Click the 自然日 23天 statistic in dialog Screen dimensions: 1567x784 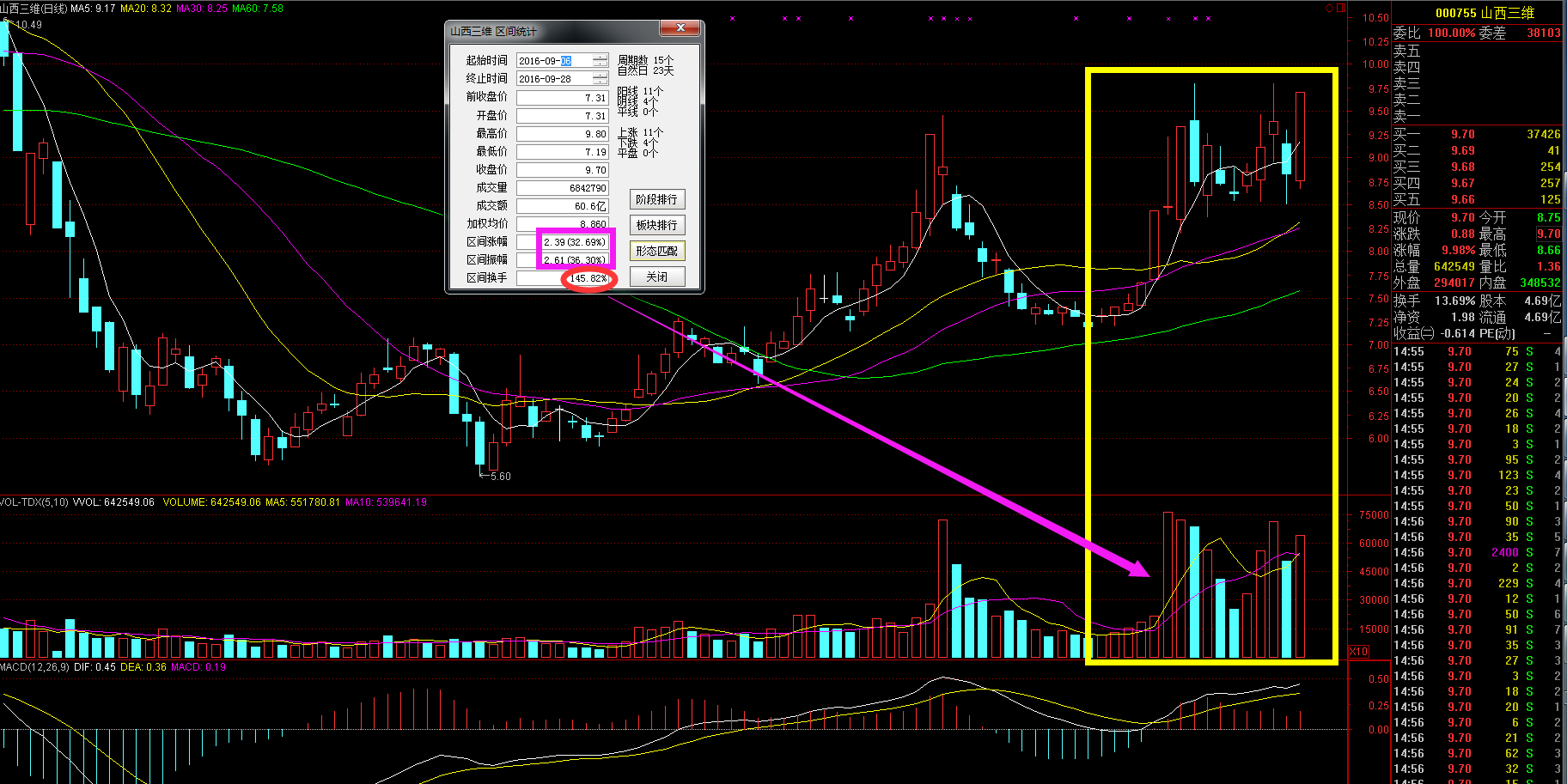[646, 71]
